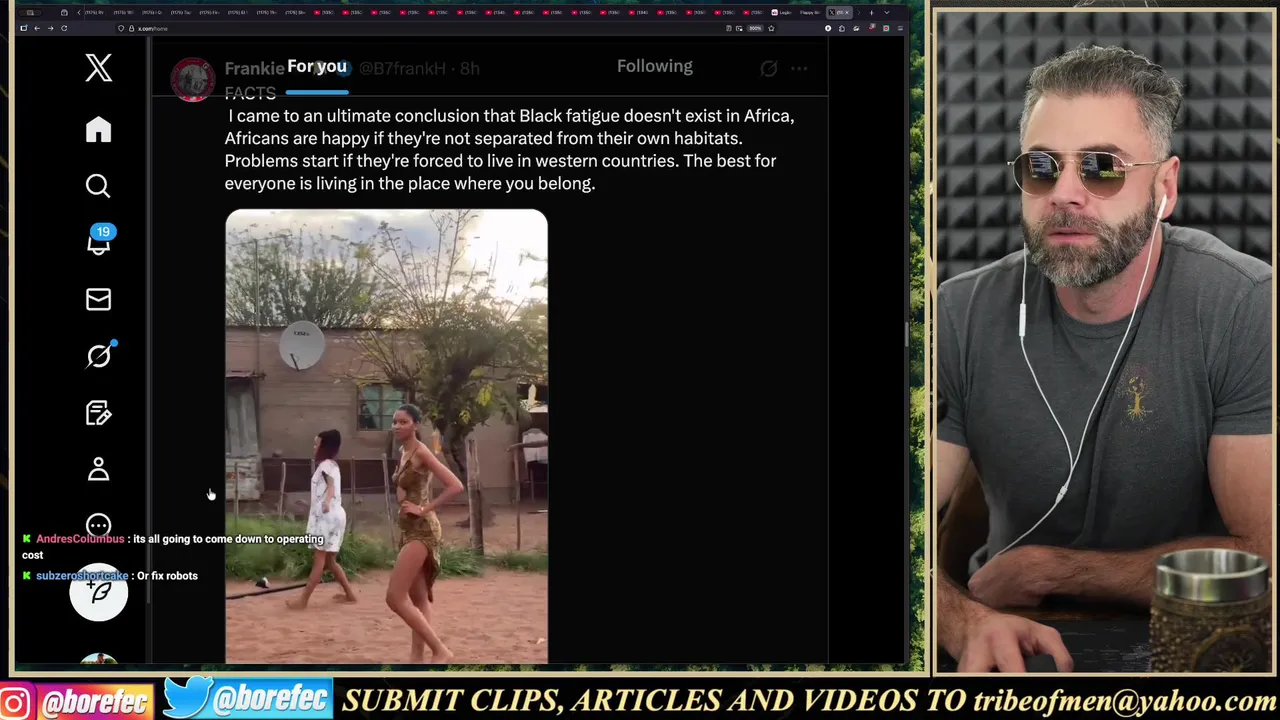Open the Home feed icon
Viewport: 1280px width, 720px height.
[x=98, y=130]
